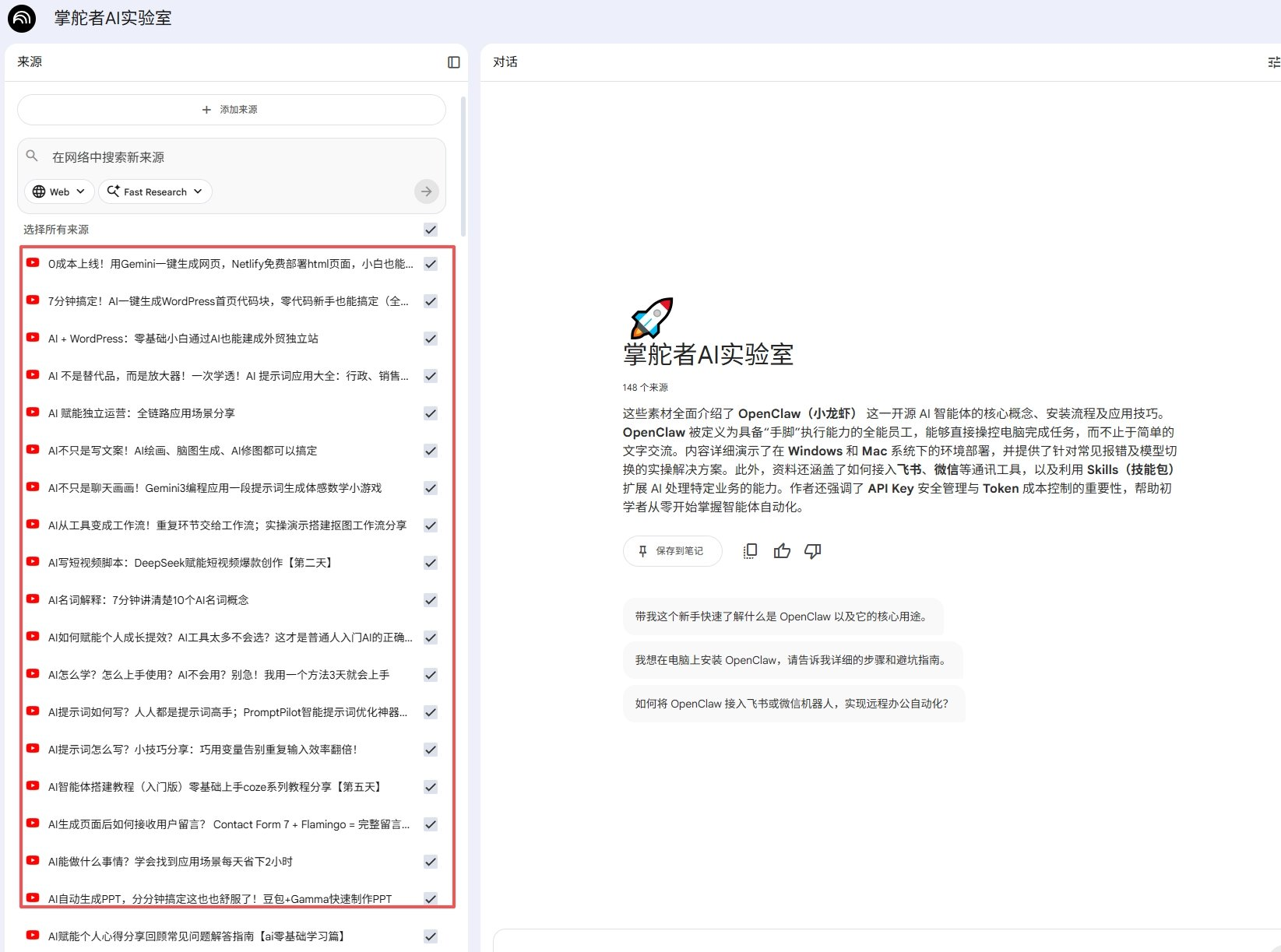Click the 148 个来源 count text
The width and height of the screenshot is (1281, 952).
[646, 388]
